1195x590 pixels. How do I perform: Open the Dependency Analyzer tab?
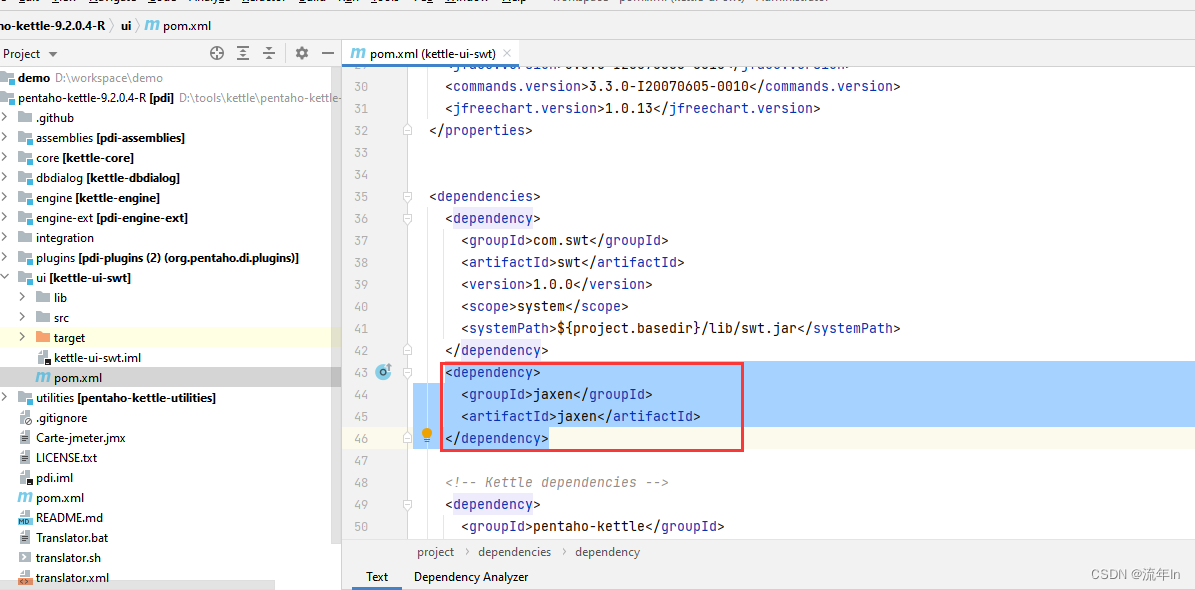[471, 577]
